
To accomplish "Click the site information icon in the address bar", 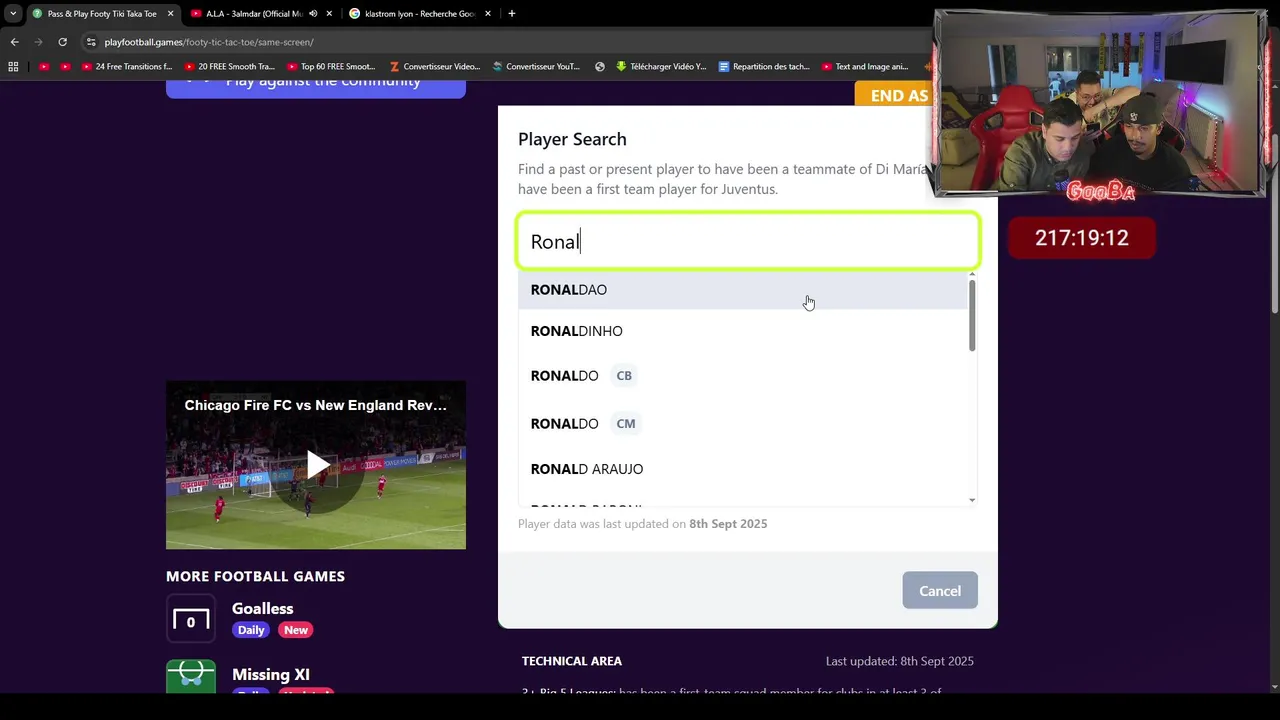I will pyautogui.click(x=91, y=42).
